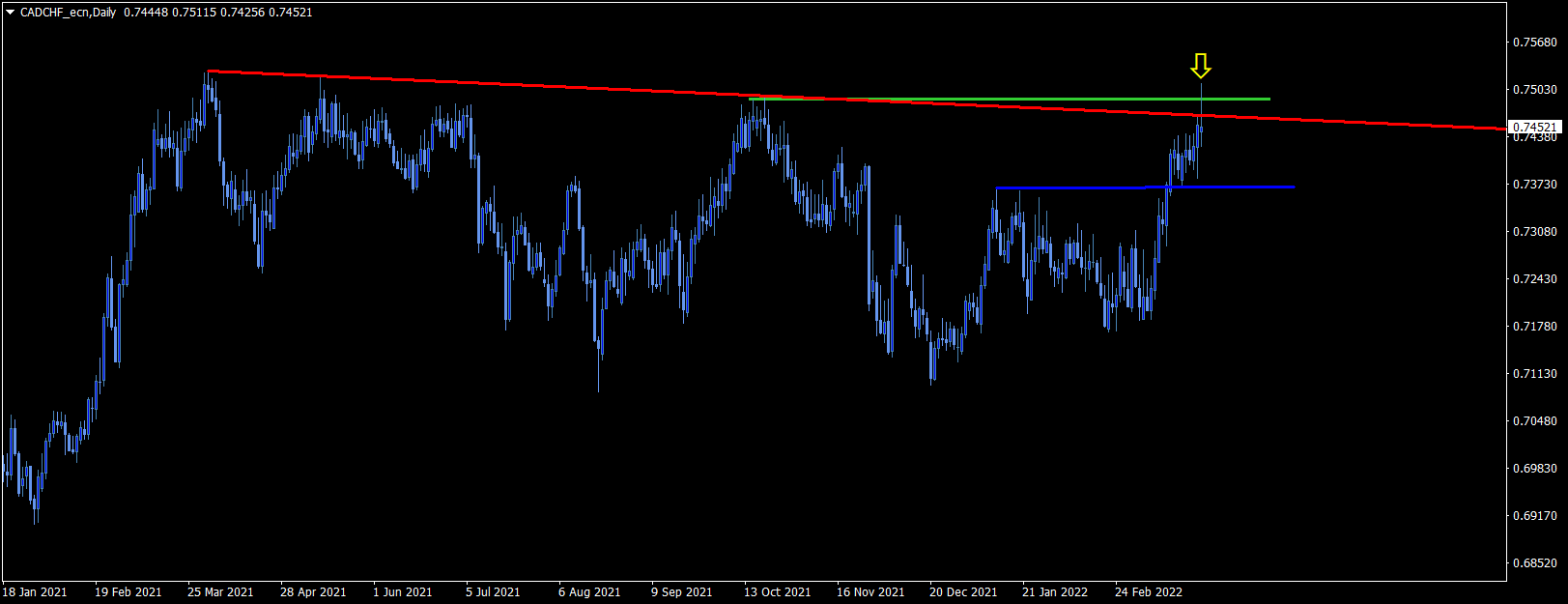Click the 18 Jan 2021 date label
The height and width of the screenshot is (604, 1568).
click(x=35, y=592)
